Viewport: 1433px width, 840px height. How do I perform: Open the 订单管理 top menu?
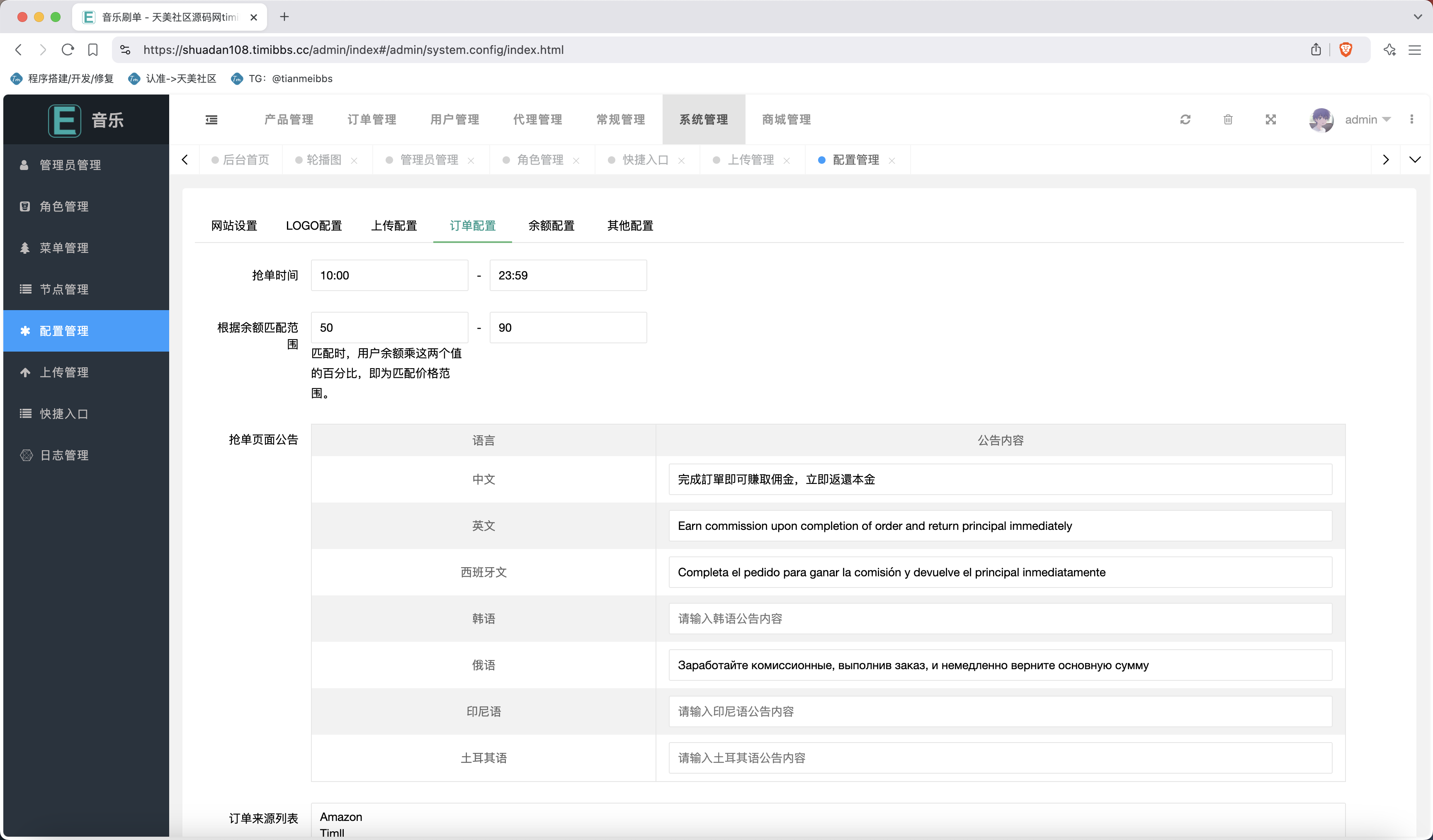click(x=372, y=119)
